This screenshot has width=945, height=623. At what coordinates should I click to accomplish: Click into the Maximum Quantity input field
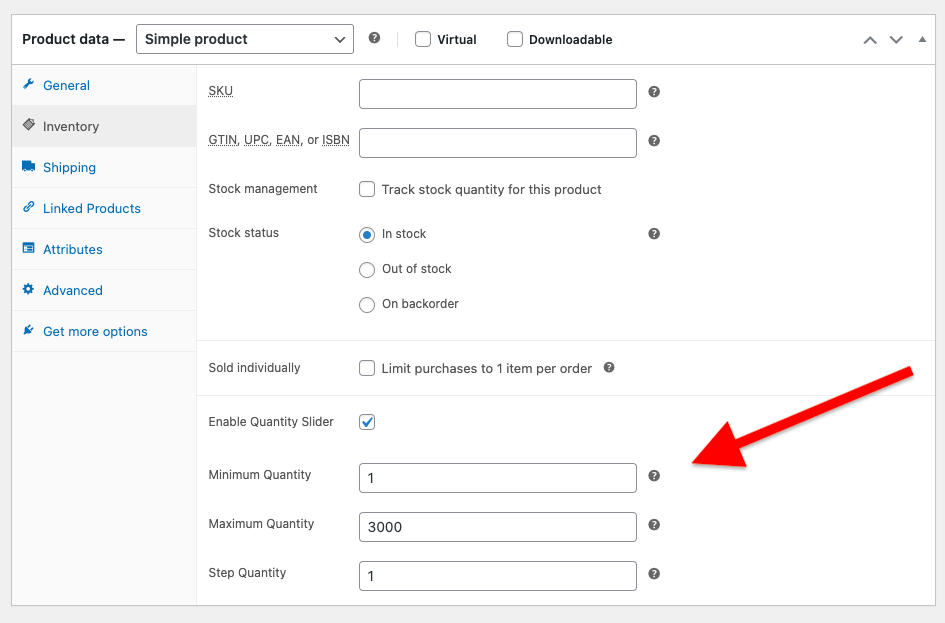(x=497, y=527)
